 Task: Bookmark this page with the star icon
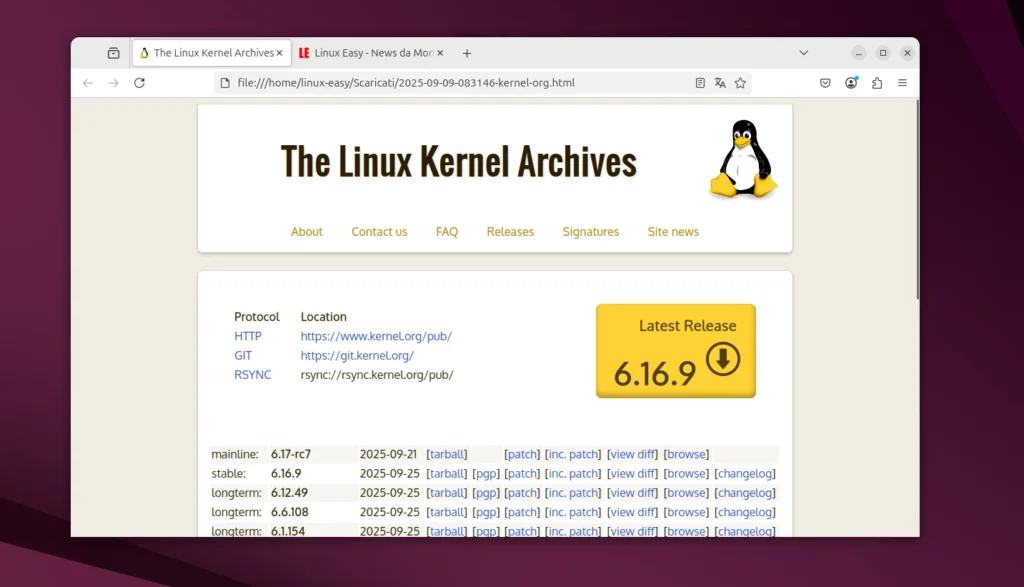click(740, 83)
